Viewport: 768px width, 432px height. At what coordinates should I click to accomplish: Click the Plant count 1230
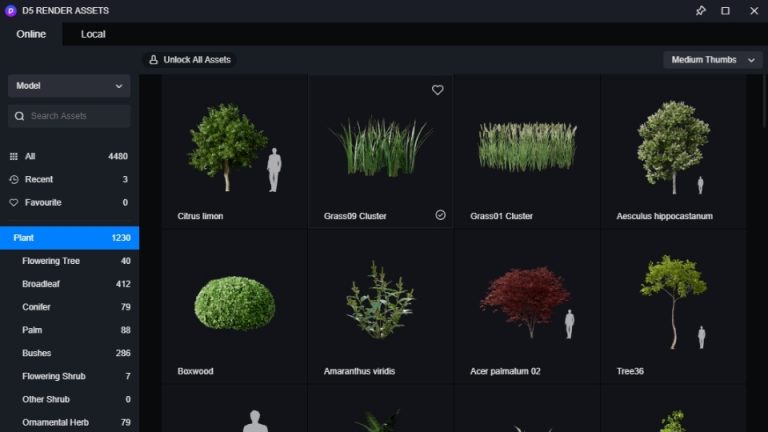121,238
